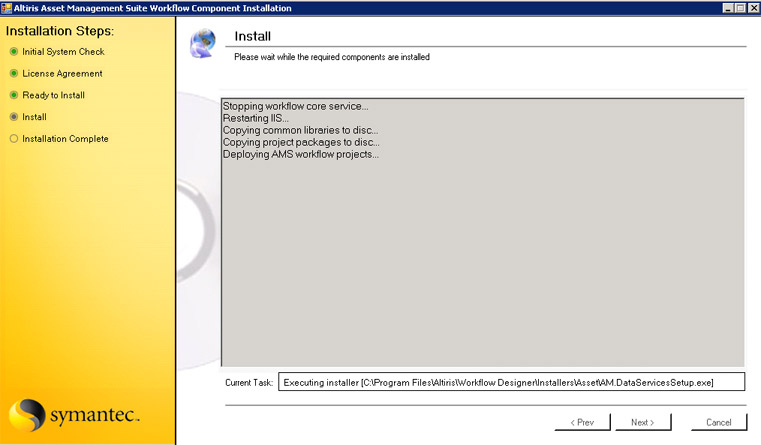Click the < Prev button
761x445 pixels.
tap(582, 422)
